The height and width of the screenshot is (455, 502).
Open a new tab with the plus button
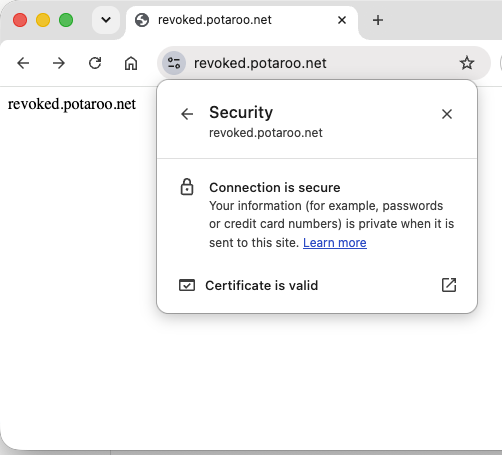(x=378, y=20)
